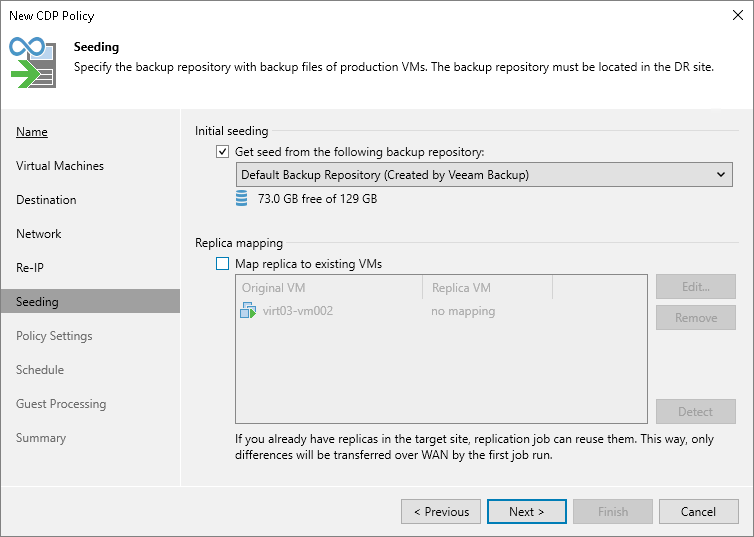Enable Map replica to existing VMs
This screenshot has height=537, width=754.
coord(222,264)
